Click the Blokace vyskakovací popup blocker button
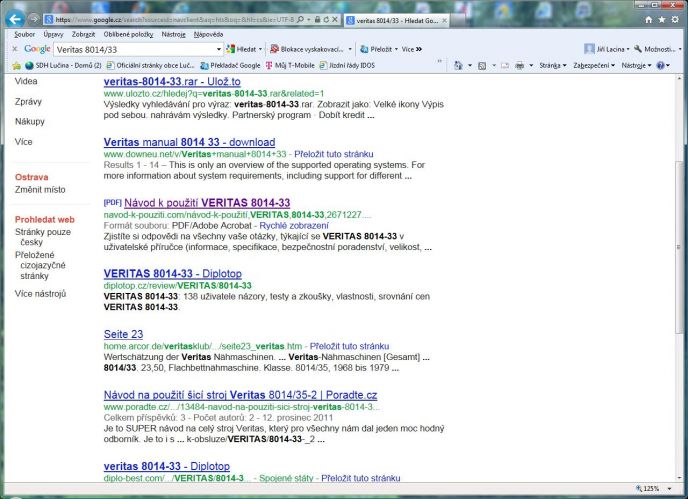Viewport: 688px width, 499px height. point(307,49)
